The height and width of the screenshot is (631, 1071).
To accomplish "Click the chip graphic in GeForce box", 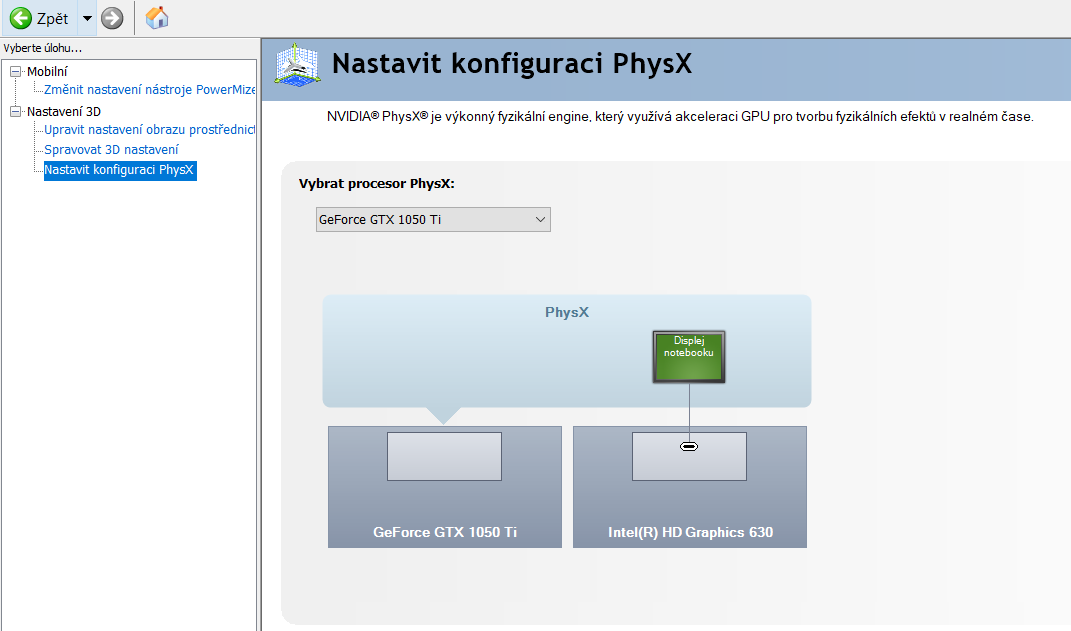I will pyautogui.click(x=444, y=457).
